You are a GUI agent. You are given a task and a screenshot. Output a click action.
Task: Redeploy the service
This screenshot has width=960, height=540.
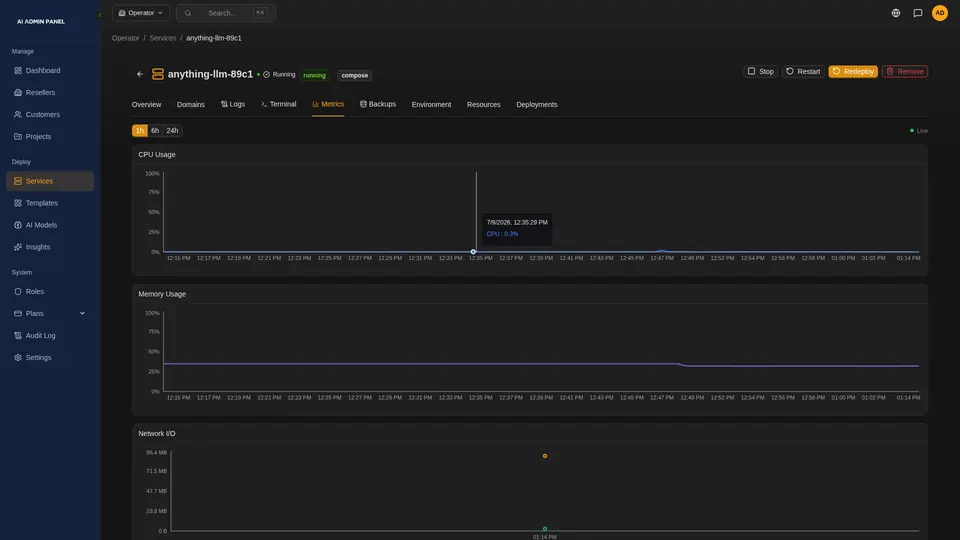tap(853, 72)
